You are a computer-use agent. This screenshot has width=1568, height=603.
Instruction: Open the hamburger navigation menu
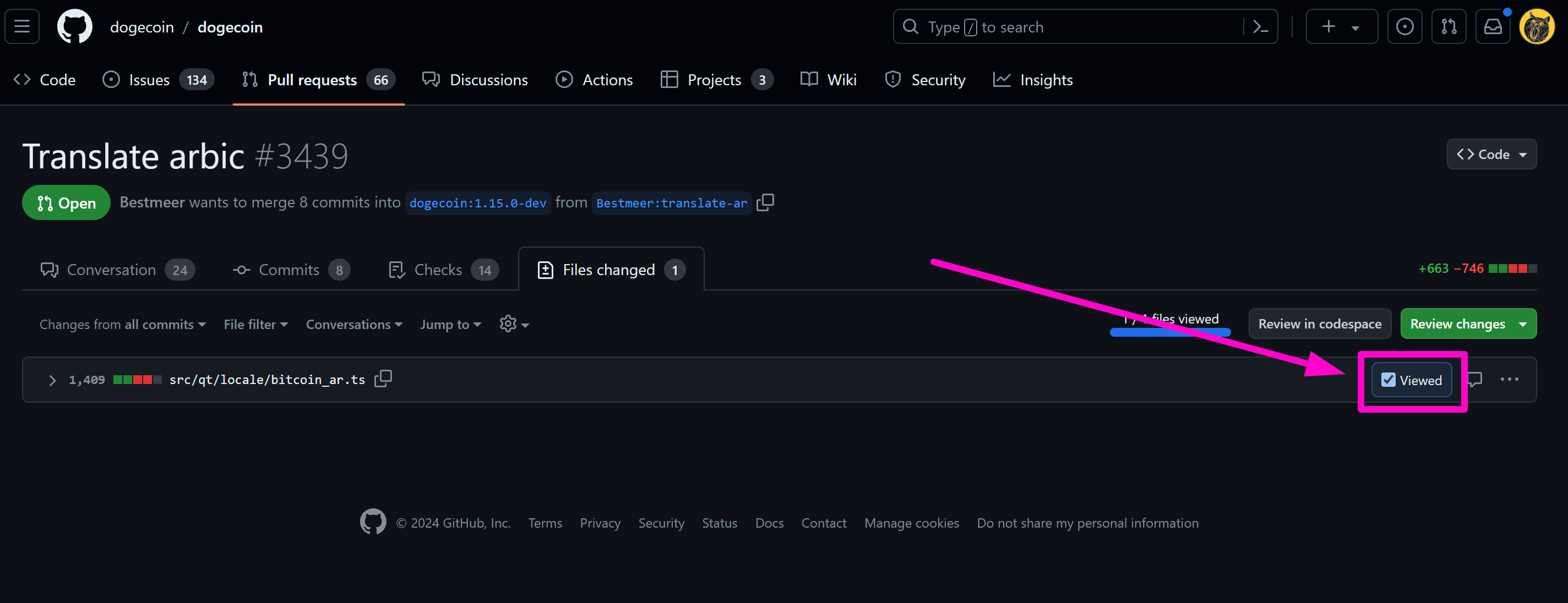[x=22, y=27]
